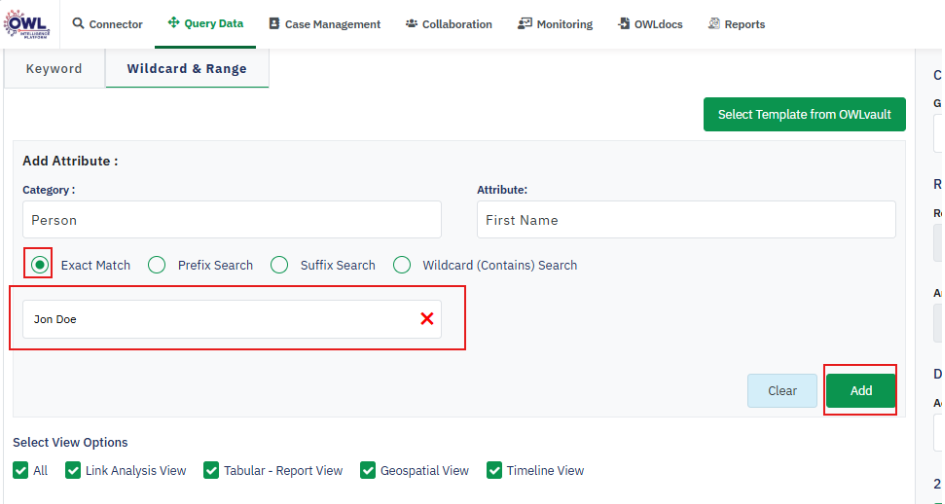Click the Monitoring icon
The image size is (945, 504).
[x=524, y=24]
